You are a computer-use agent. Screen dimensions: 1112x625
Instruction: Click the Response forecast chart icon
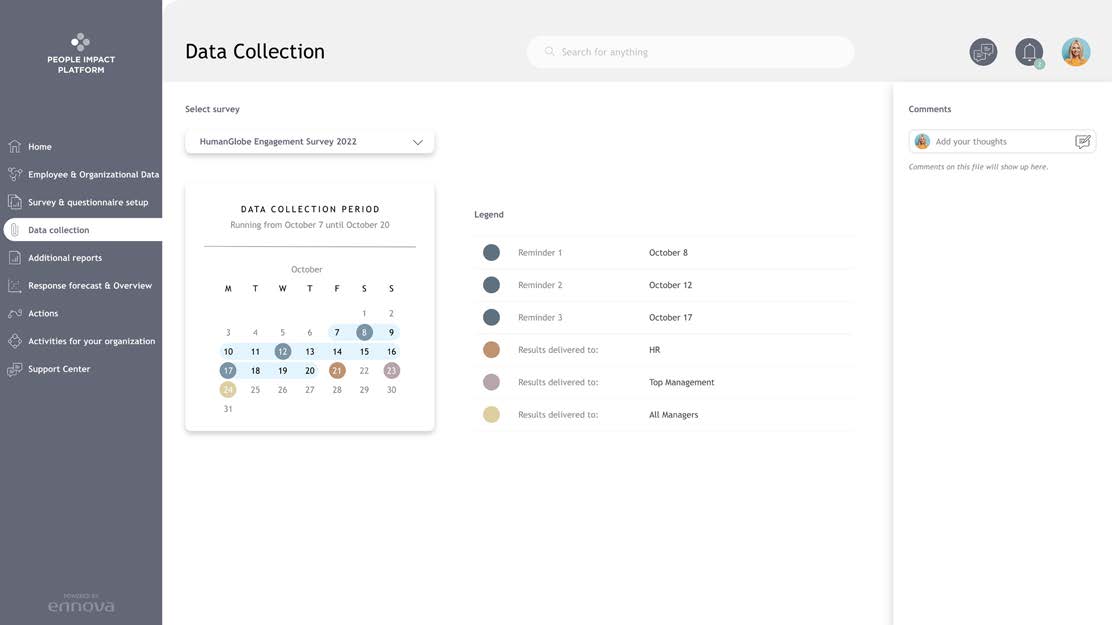tap(14, 286)
